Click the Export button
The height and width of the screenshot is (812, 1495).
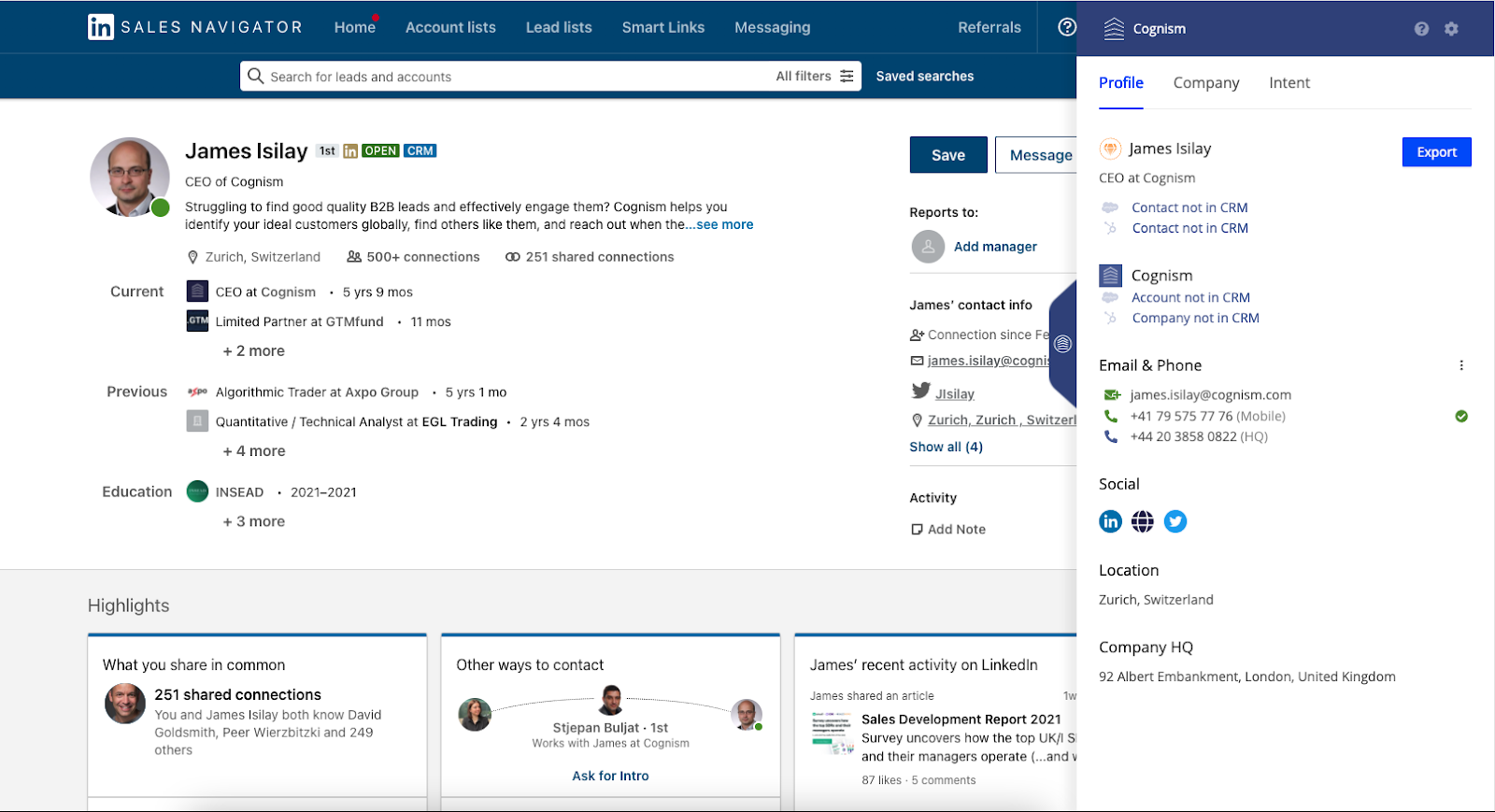tap(1437, 152)
